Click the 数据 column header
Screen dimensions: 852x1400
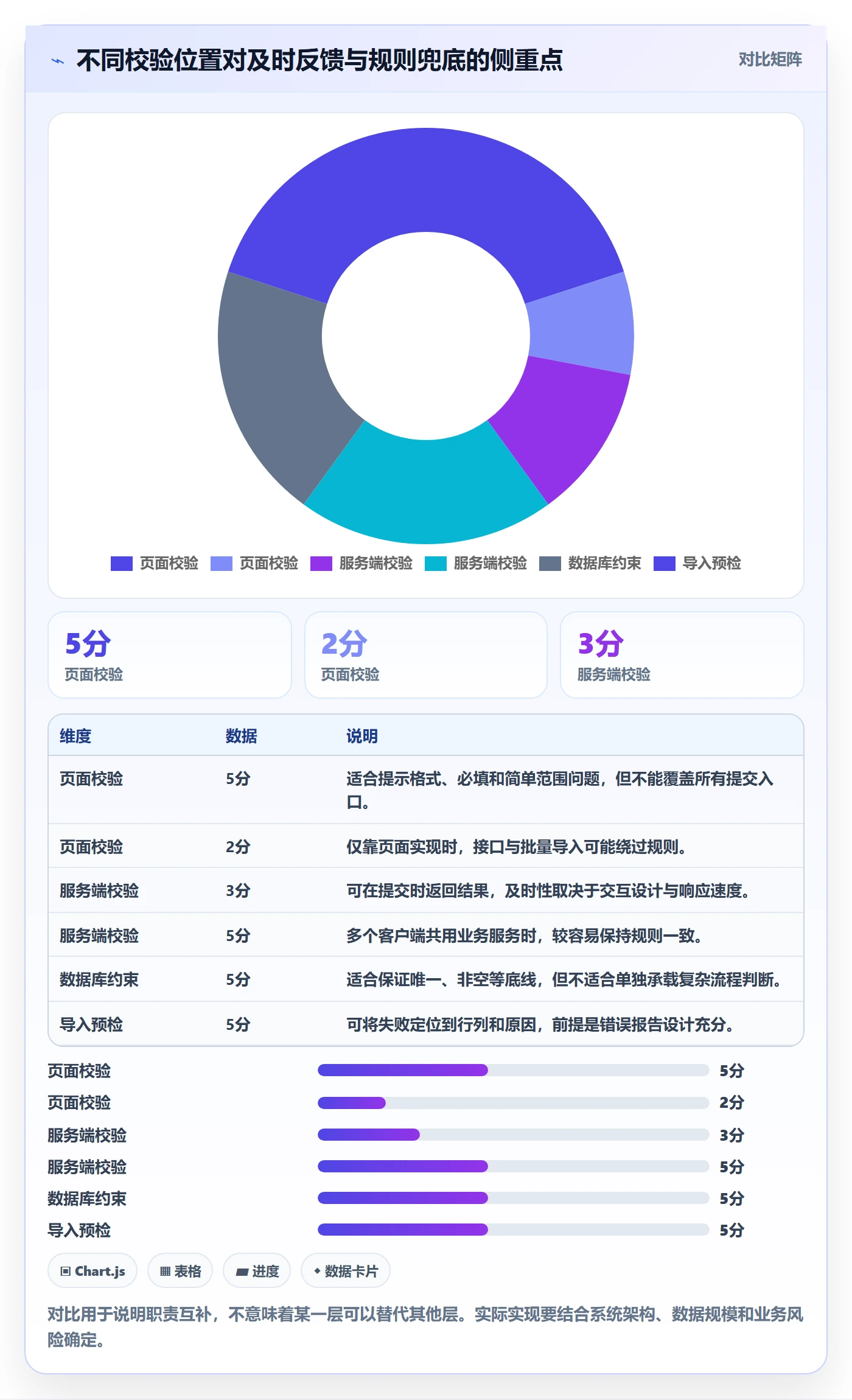click(x=241, y=736)
